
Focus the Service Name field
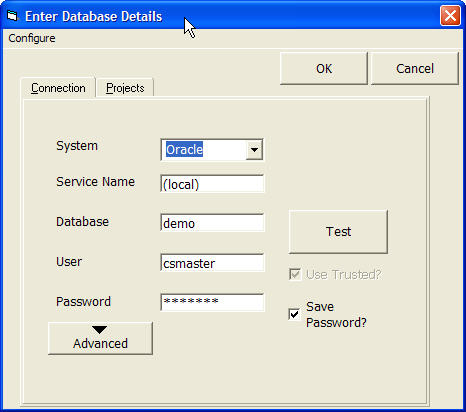(212, 184)
